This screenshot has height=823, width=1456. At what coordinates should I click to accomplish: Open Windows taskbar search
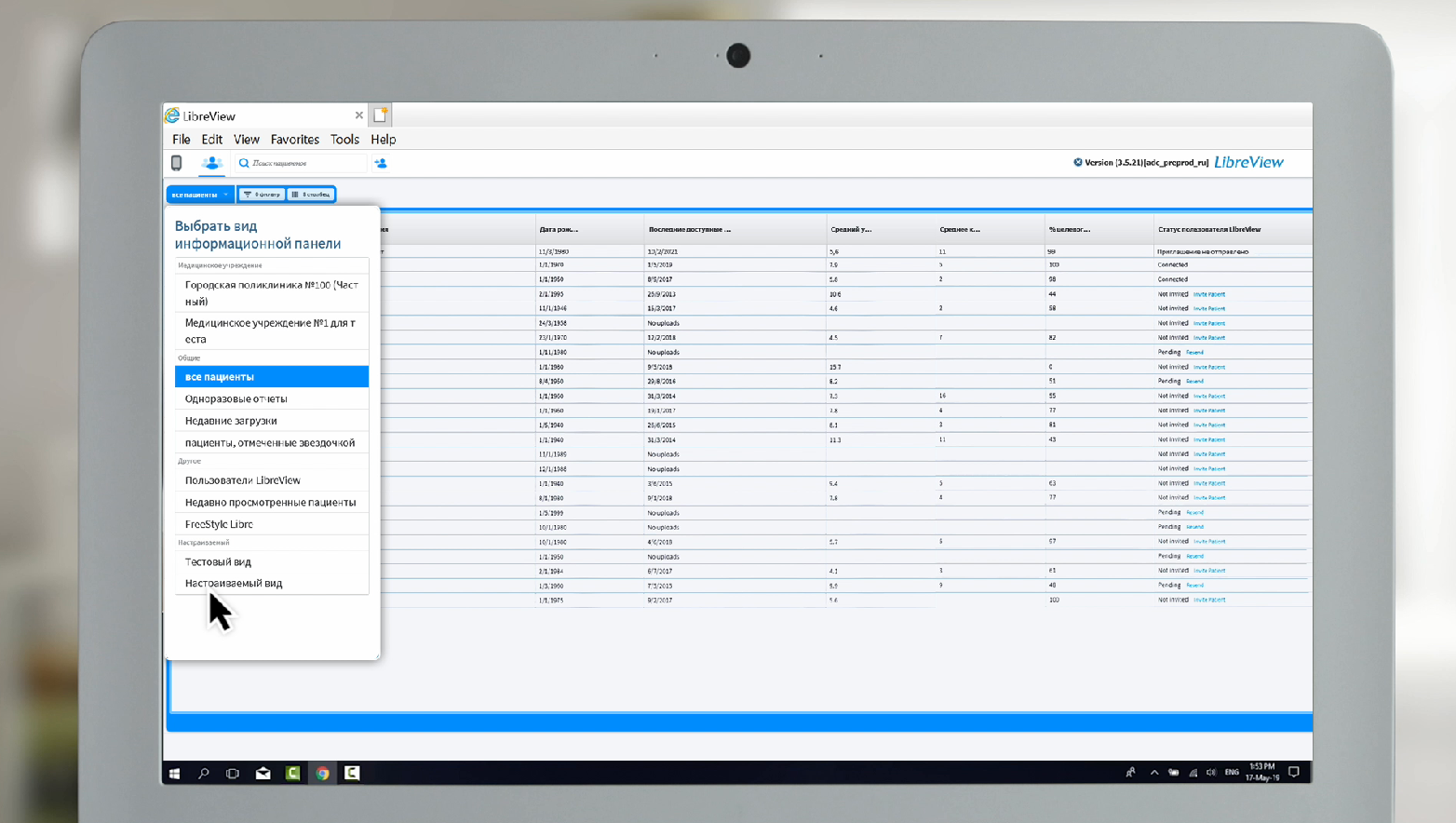[204, 773]
